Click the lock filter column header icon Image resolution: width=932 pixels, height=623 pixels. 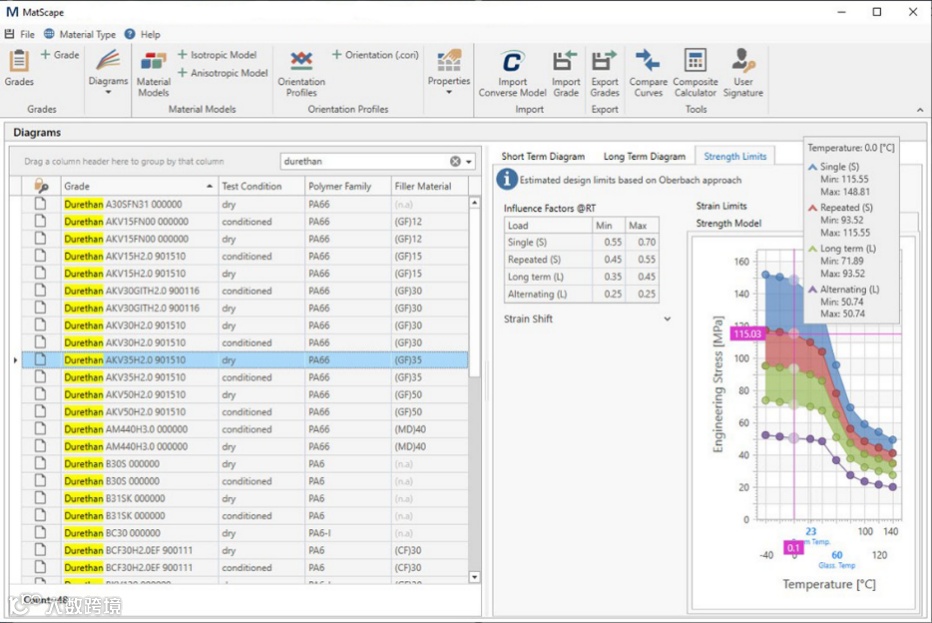tap(41, 186)
